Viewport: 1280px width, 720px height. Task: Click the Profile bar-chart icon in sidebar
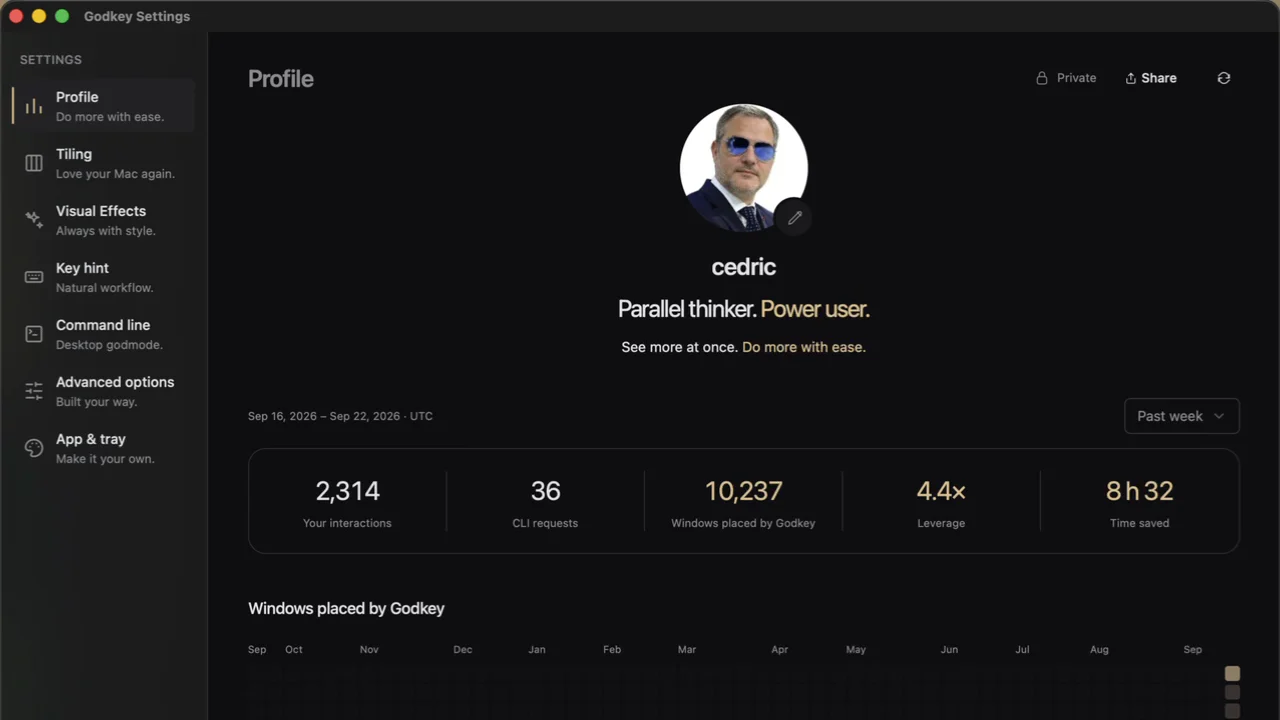34,106
